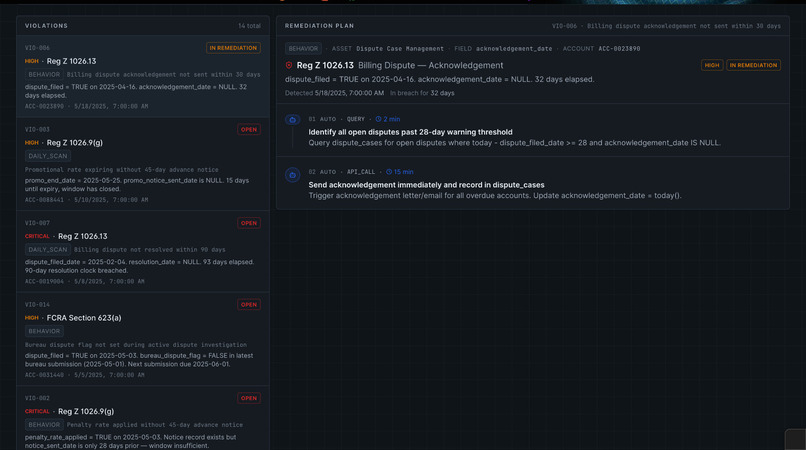Viewport: 806px width, 450px height.
Task: Open the VIO-002 critical Reg Z 1026.9(g) violation
Action: tap(143, 418)
